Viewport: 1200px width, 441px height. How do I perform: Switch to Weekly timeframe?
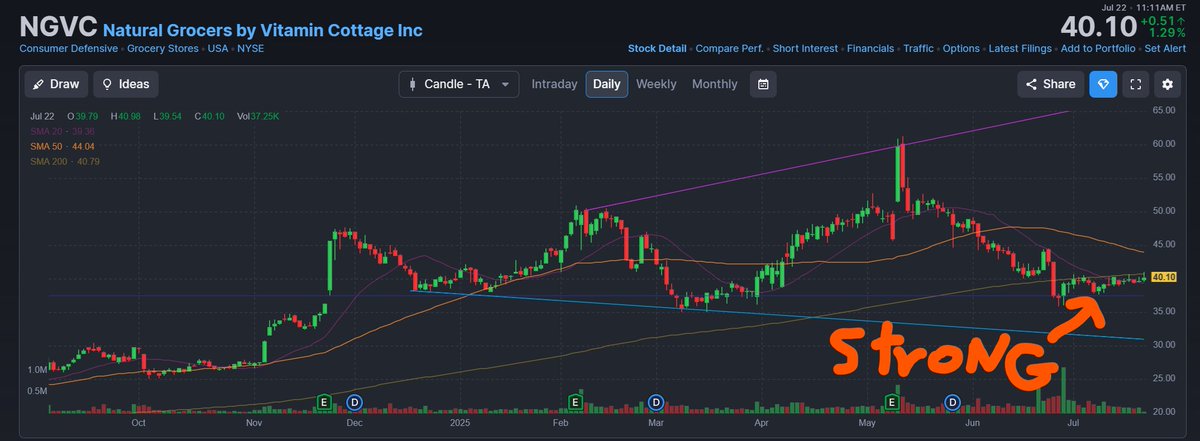(656, 84)
